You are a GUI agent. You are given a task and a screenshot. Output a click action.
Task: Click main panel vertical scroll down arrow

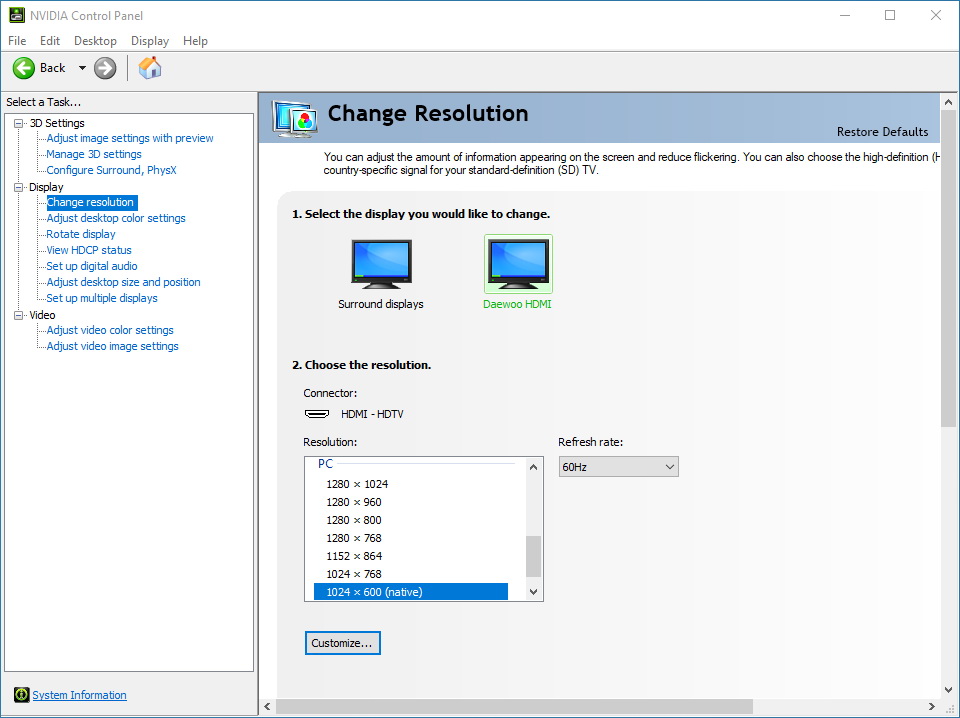[x=948, y=690]
